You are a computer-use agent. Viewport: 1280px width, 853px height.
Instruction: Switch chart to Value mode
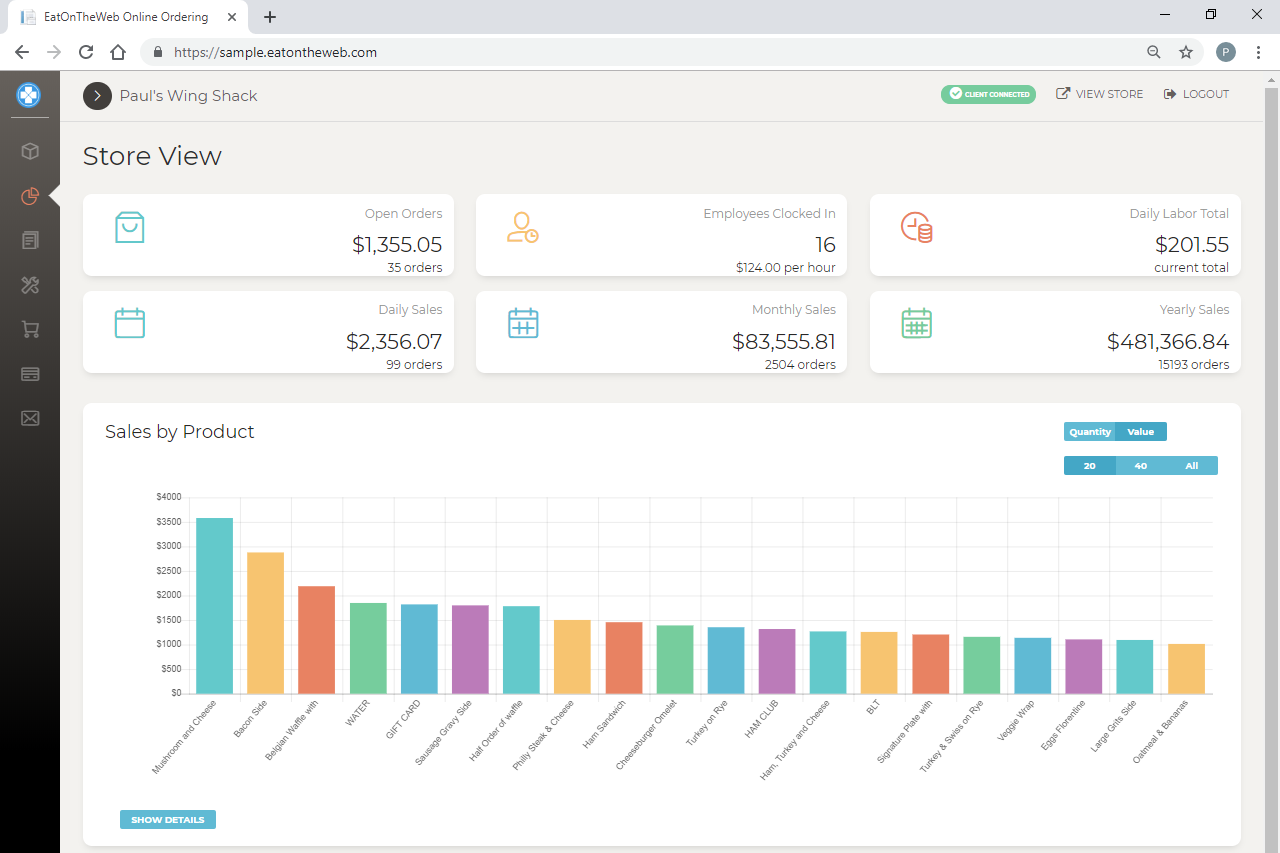tap(1141, 432)
